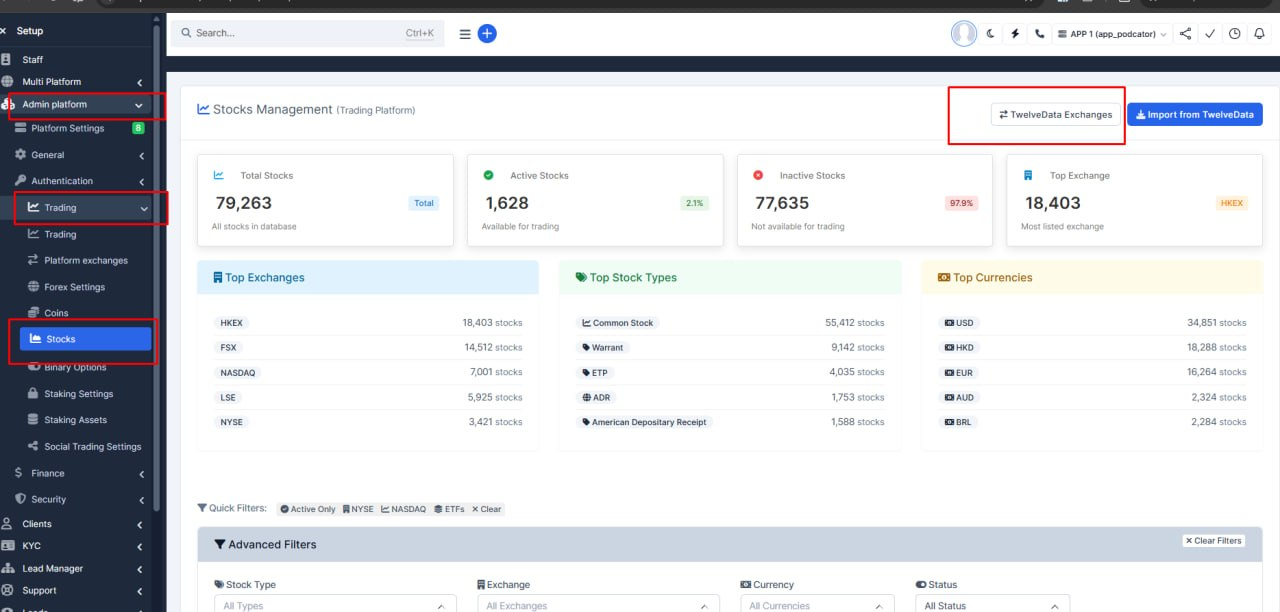Expand the Security submenu
The height and width of the screenshot is (612, 1280).
click(141, 500)
